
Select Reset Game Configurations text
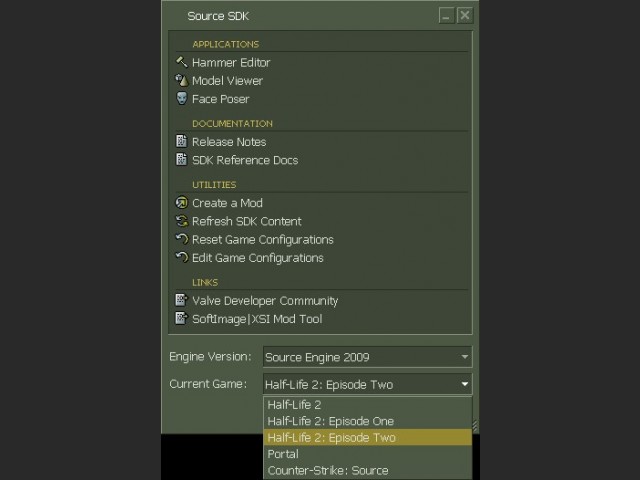coord(263,240)
